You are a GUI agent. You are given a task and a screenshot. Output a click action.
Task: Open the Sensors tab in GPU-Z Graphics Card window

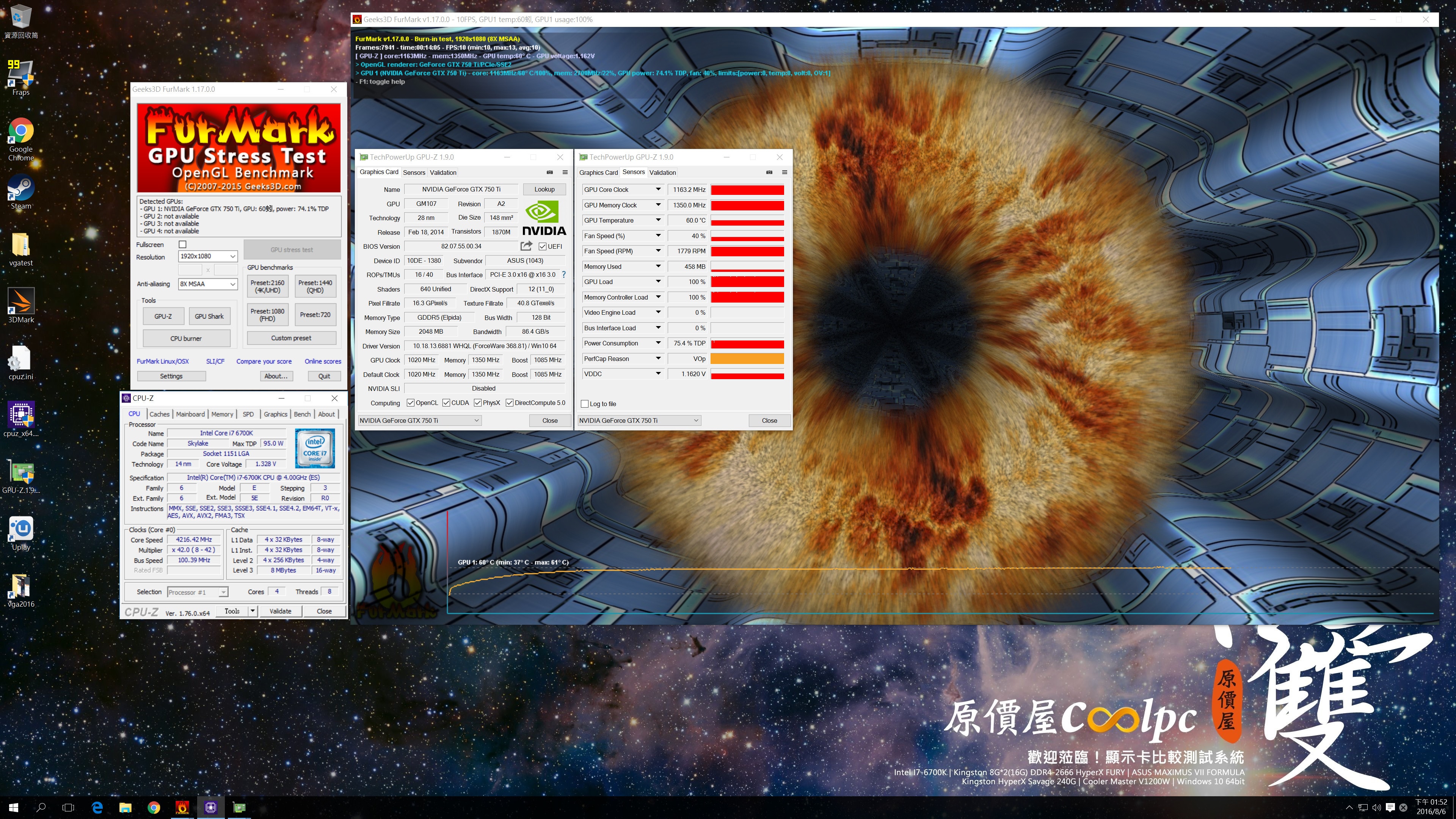[x=414, y=173]
